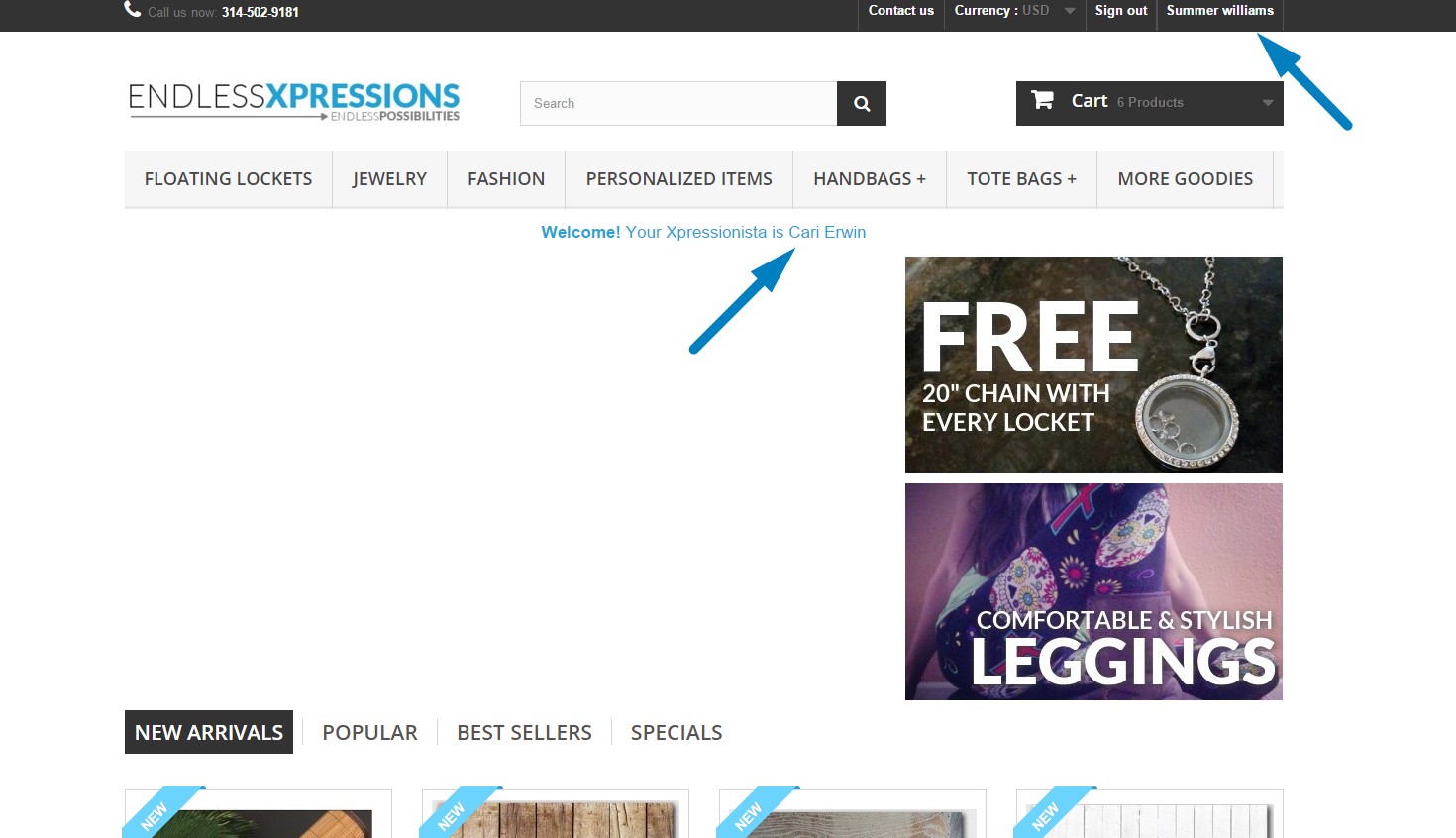Switch to the Popular tab
Image resolution: width=1456 pixels, height=838 pixels.
click(369, 732)
